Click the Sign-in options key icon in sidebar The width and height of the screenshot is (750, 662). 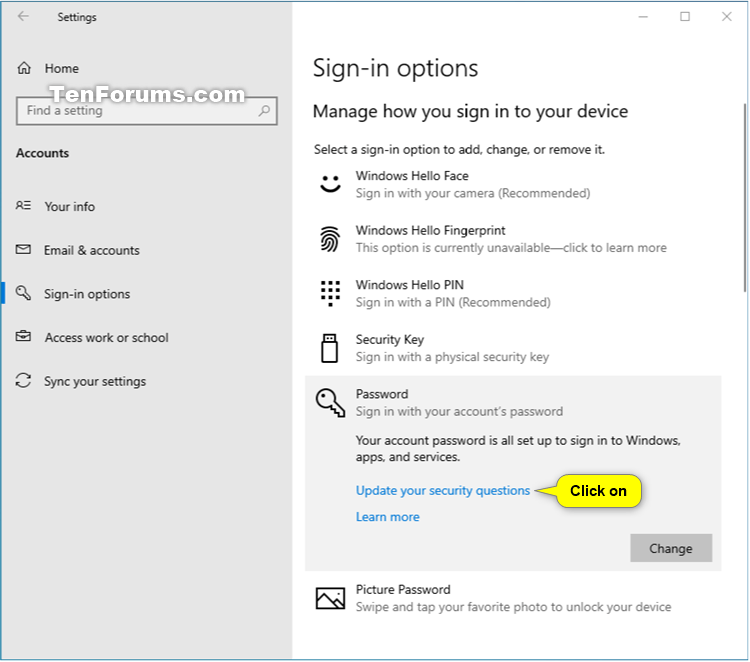23,293
